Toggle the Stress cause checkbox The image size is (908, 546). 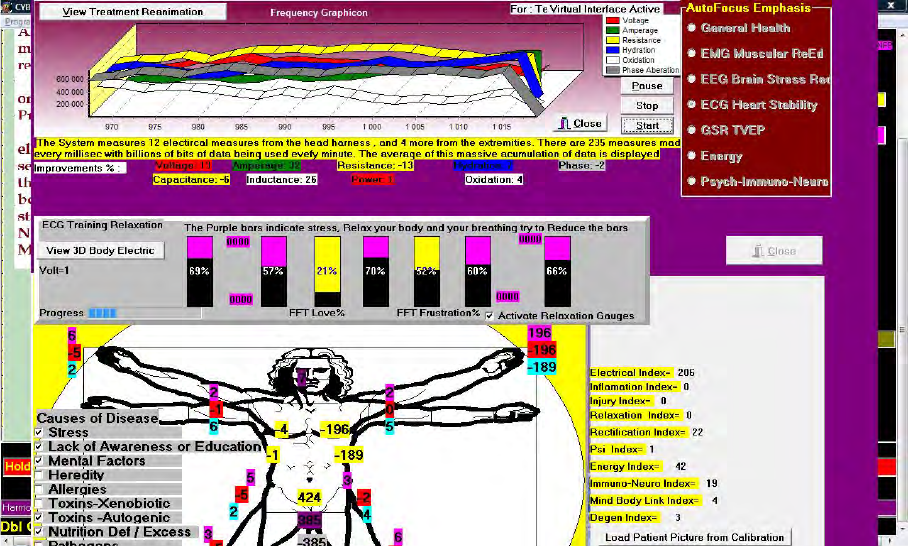39,433
